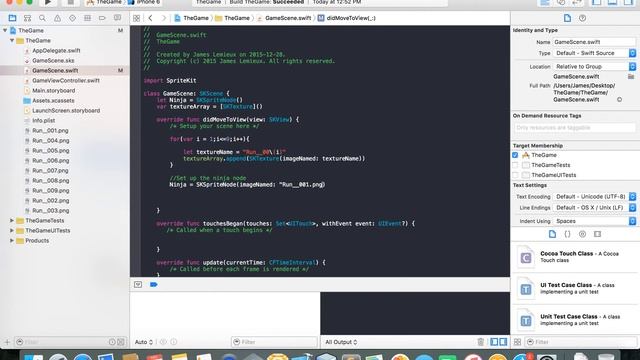Go forward with the right chevron

(x=164, y=18)
